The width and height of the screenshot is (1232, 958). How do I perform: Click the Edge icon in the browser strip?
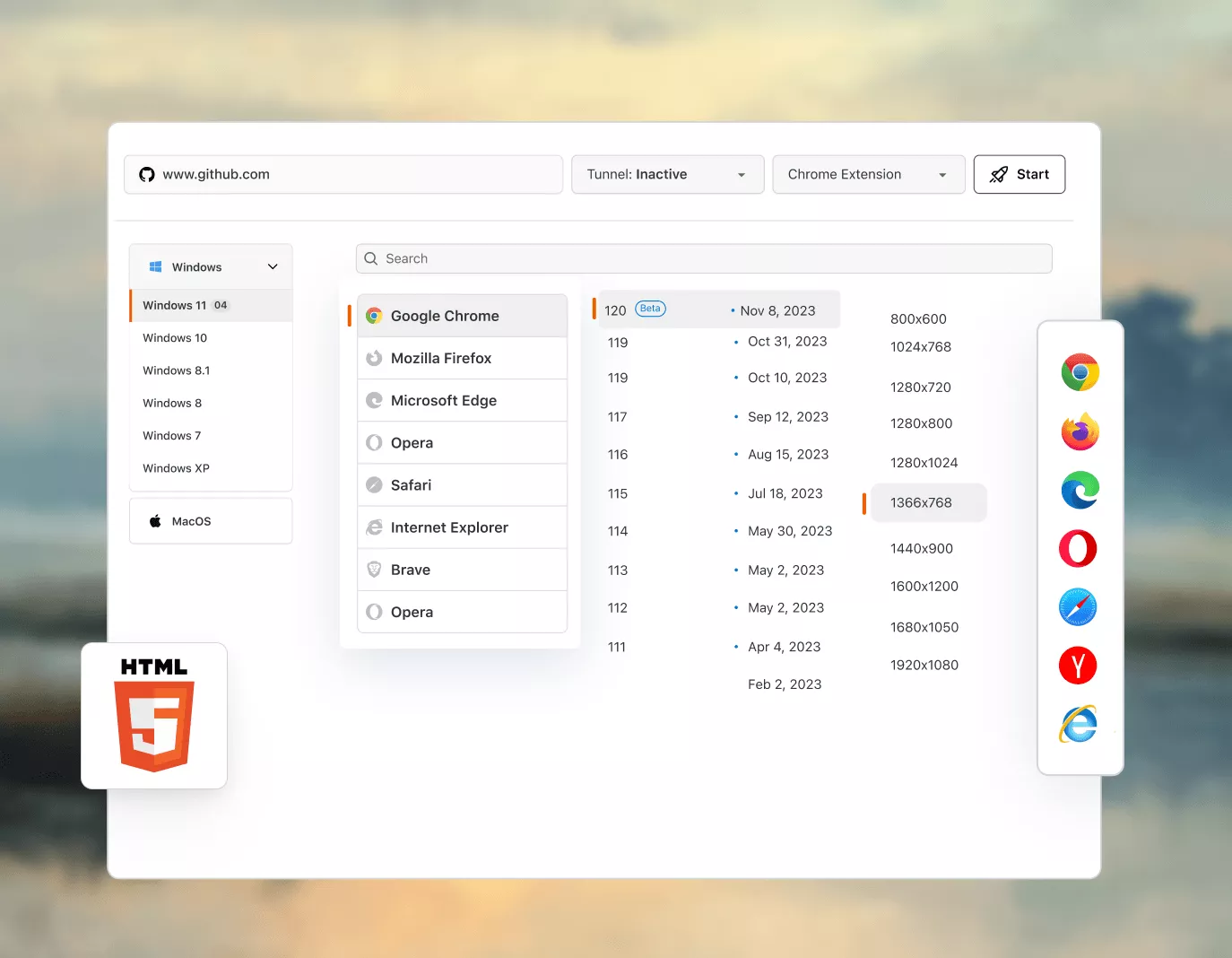tap(1080, 490)
